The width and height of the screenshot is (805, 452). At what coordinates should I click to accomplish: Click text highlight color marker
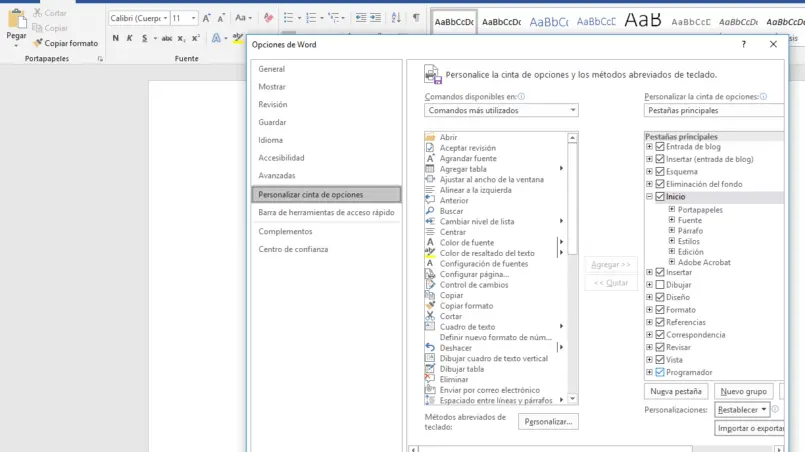[237, 38]
